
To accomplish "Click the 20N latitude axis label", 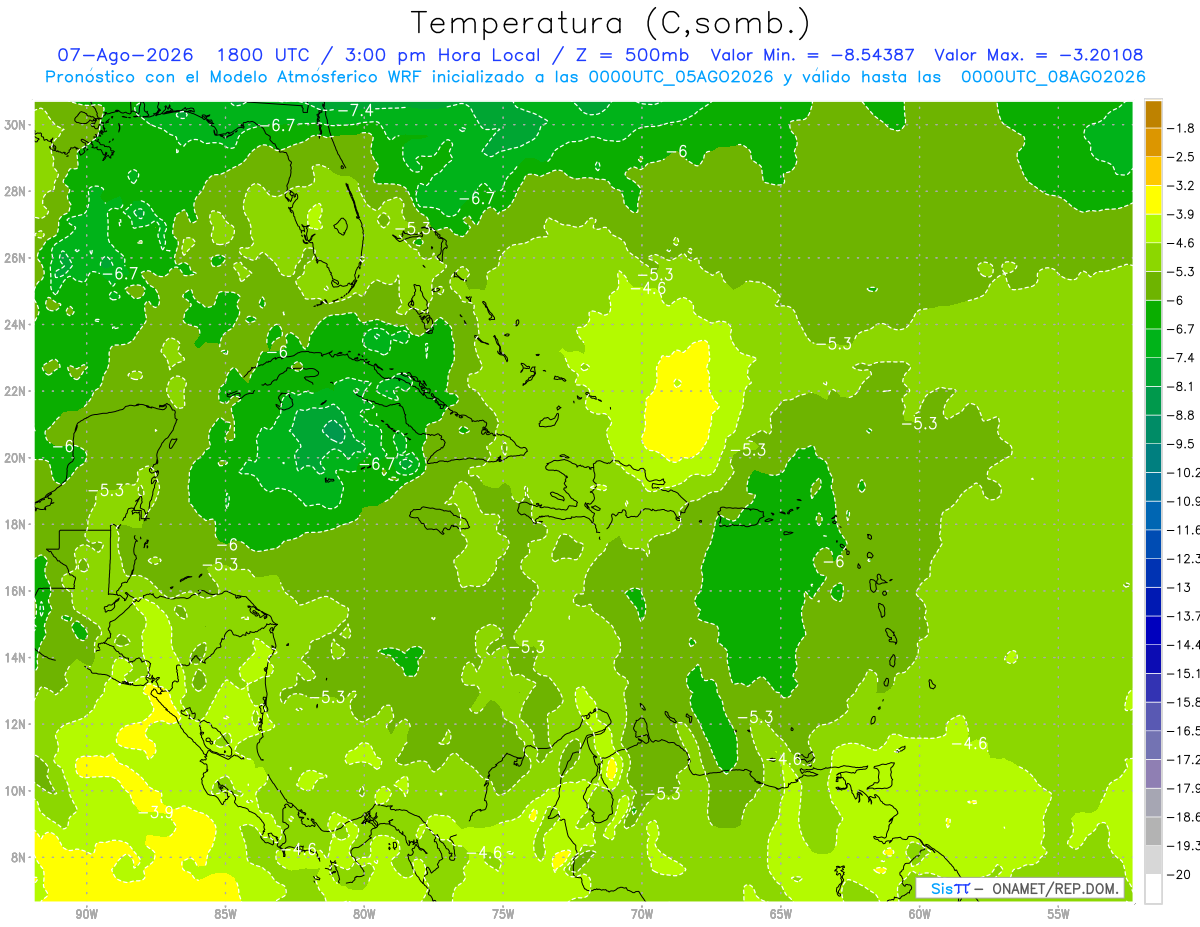I will (17, 458).
